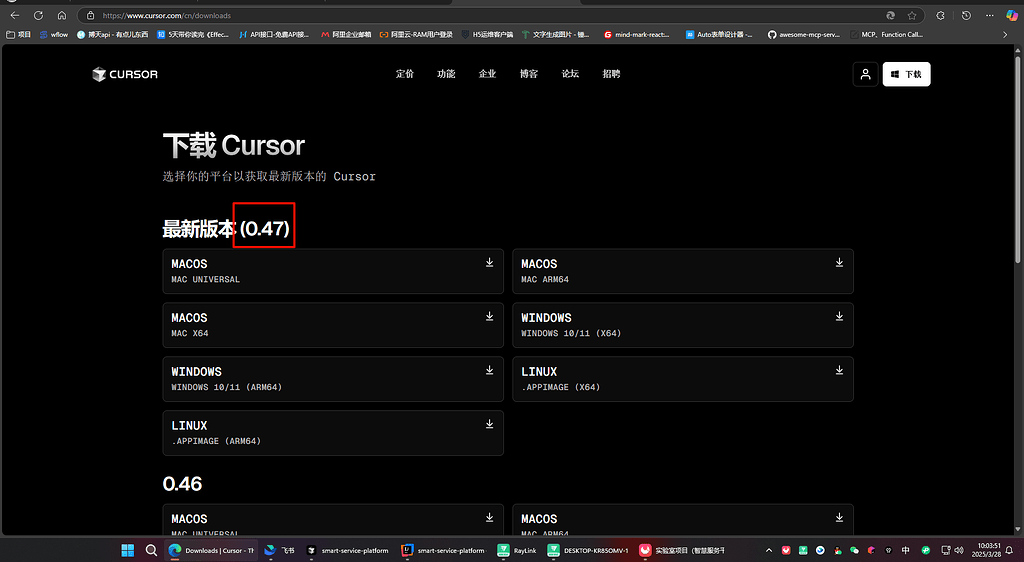This screenshot has width=1024, height=562.
Task: Open 定价 pricing page
Action: tap(405, 74)
